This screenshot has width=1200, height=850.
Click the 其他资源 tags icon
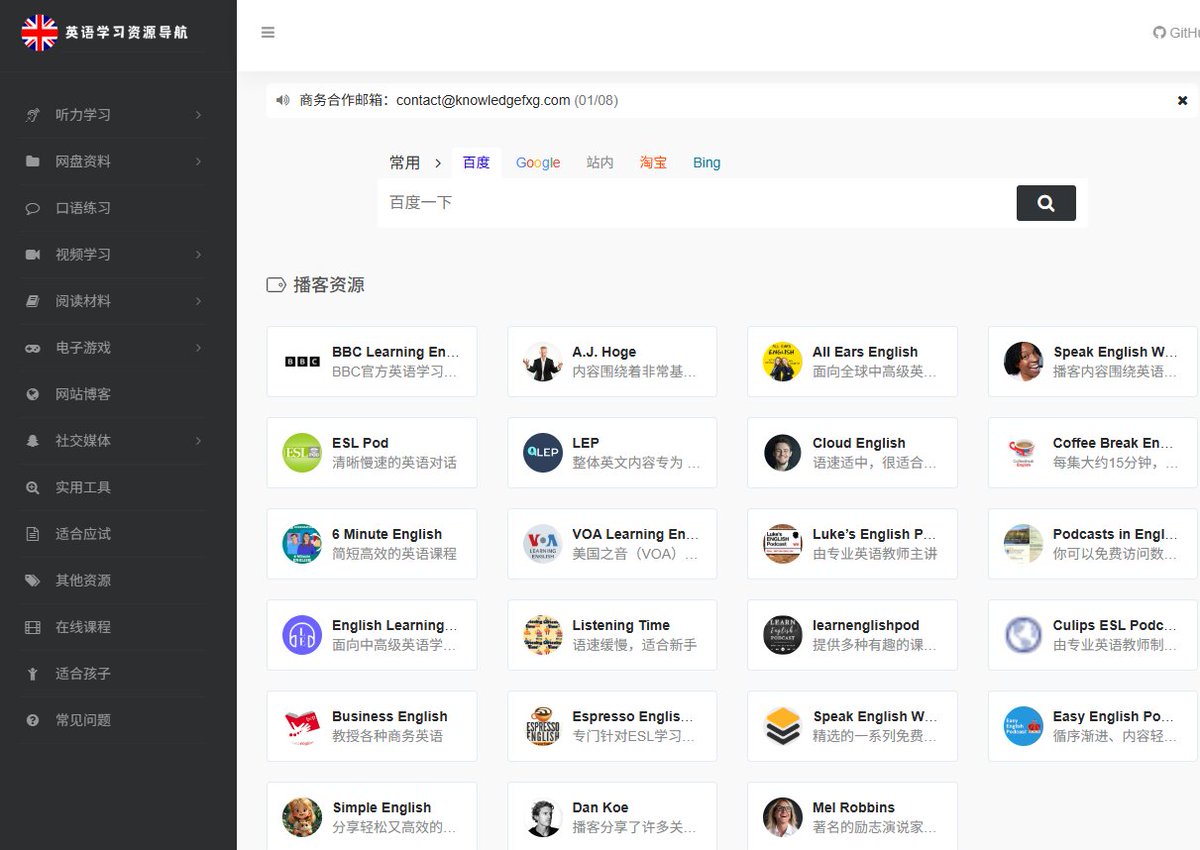(x=33, y=580)
